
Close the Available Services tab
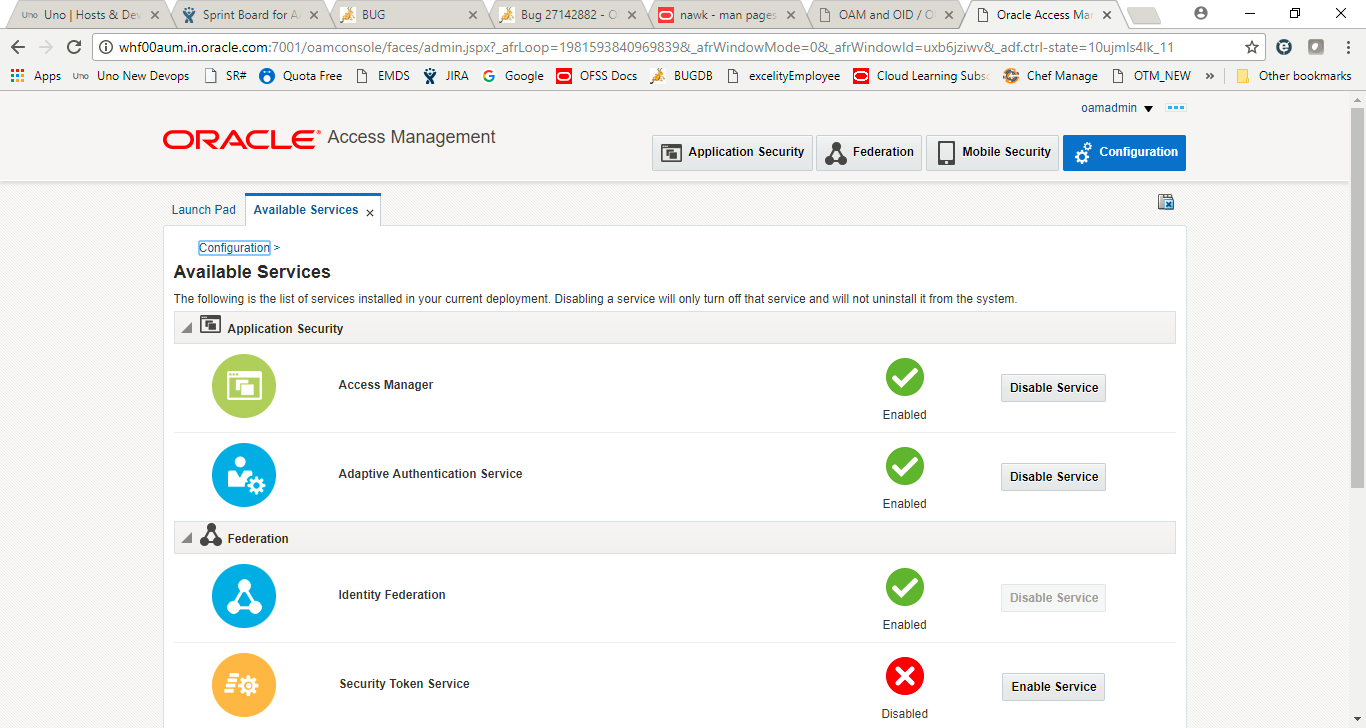click(370, 213)
